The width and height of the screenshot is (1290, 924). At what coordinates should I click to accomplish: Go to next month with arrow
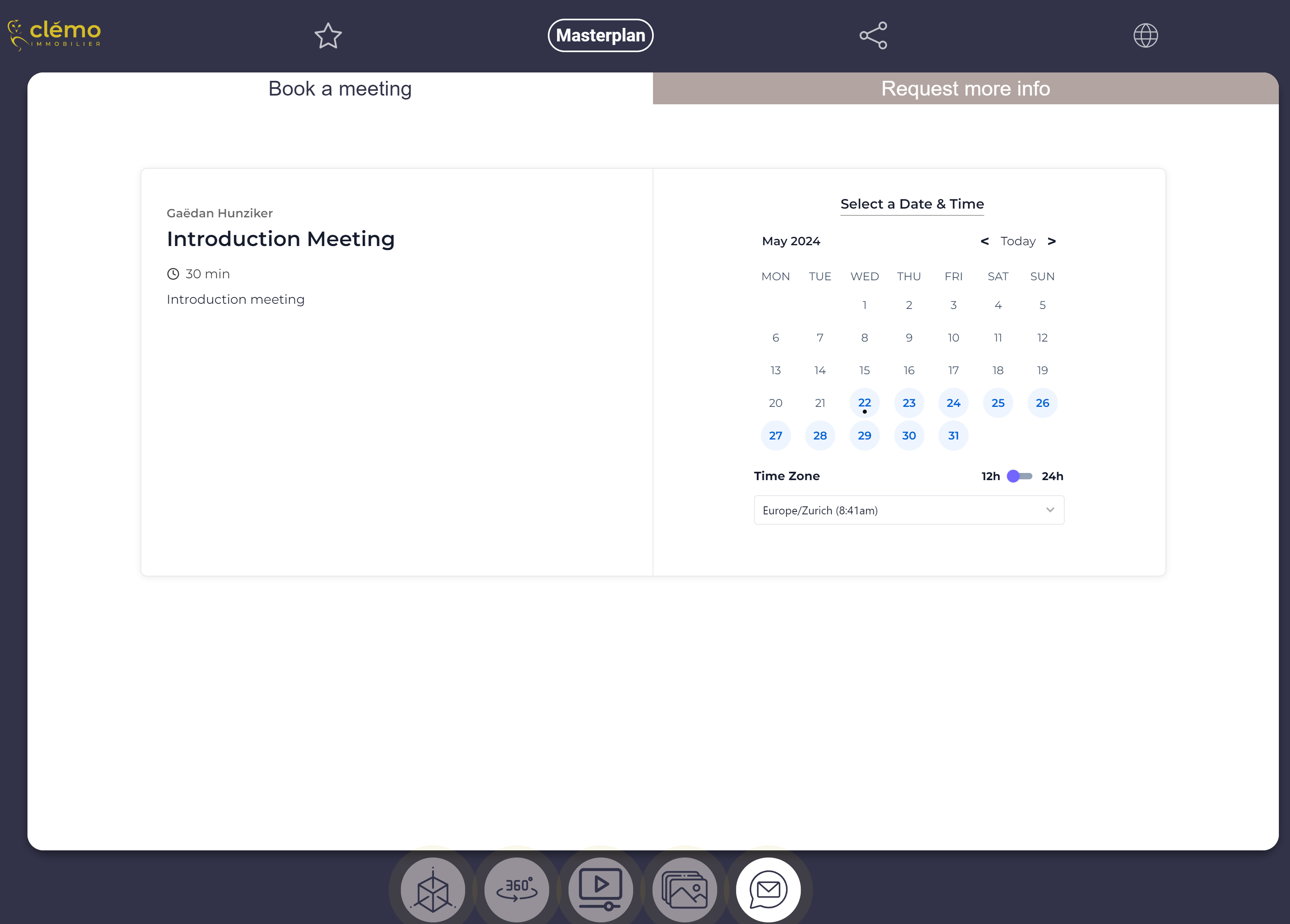pyautogui.click(x=1052, y=241)
